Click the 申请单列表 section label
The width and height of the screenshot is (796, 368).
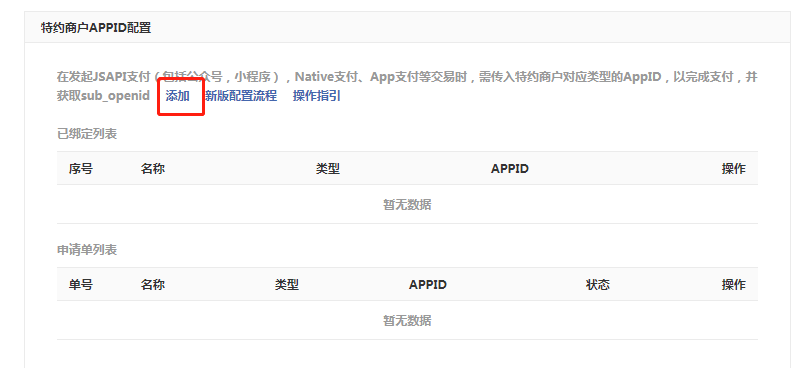tap(87, 250)
